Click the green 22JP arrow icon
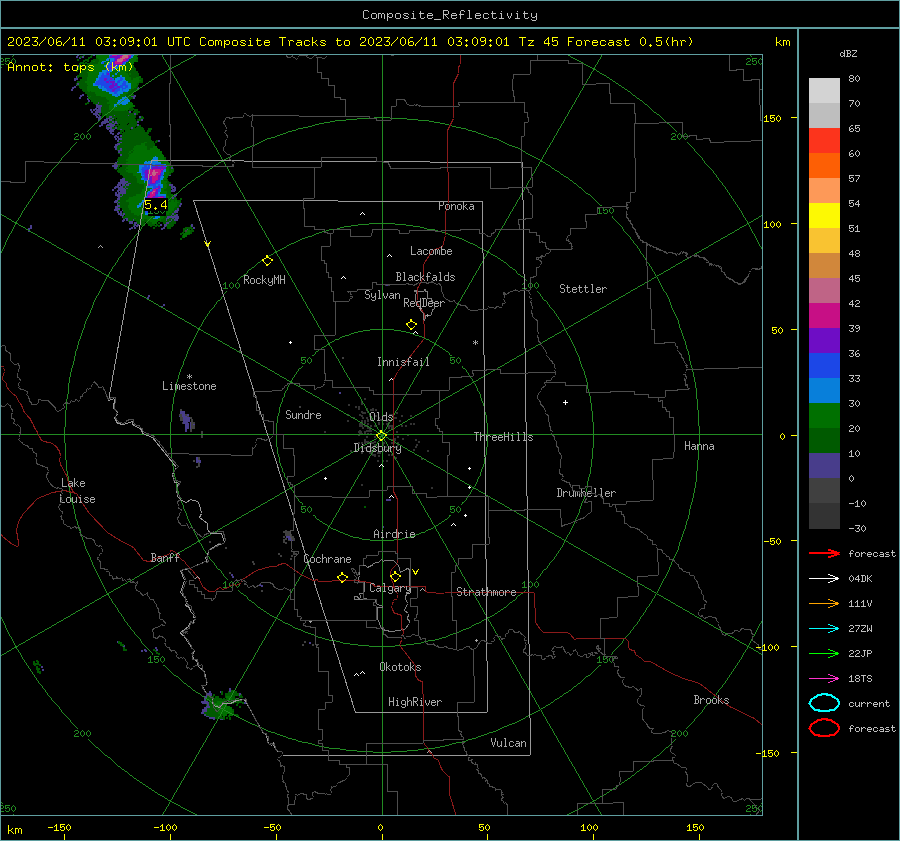This screenshot has width=900, height=841. (x=824, y=653)
